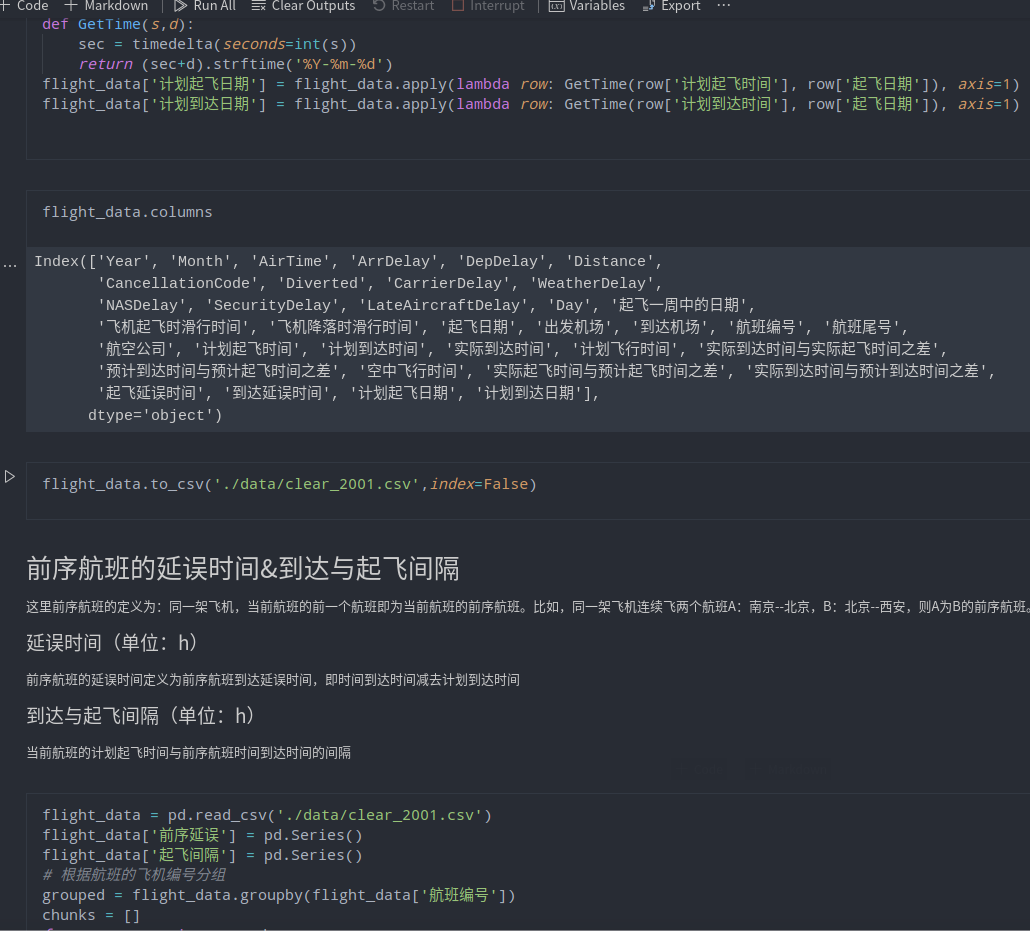Image resolution: width=1030 pixels, height=931 pixels.
Task: Select the subheading 到达与起飞间隔（单位：h）
Action: coord(141,715)
